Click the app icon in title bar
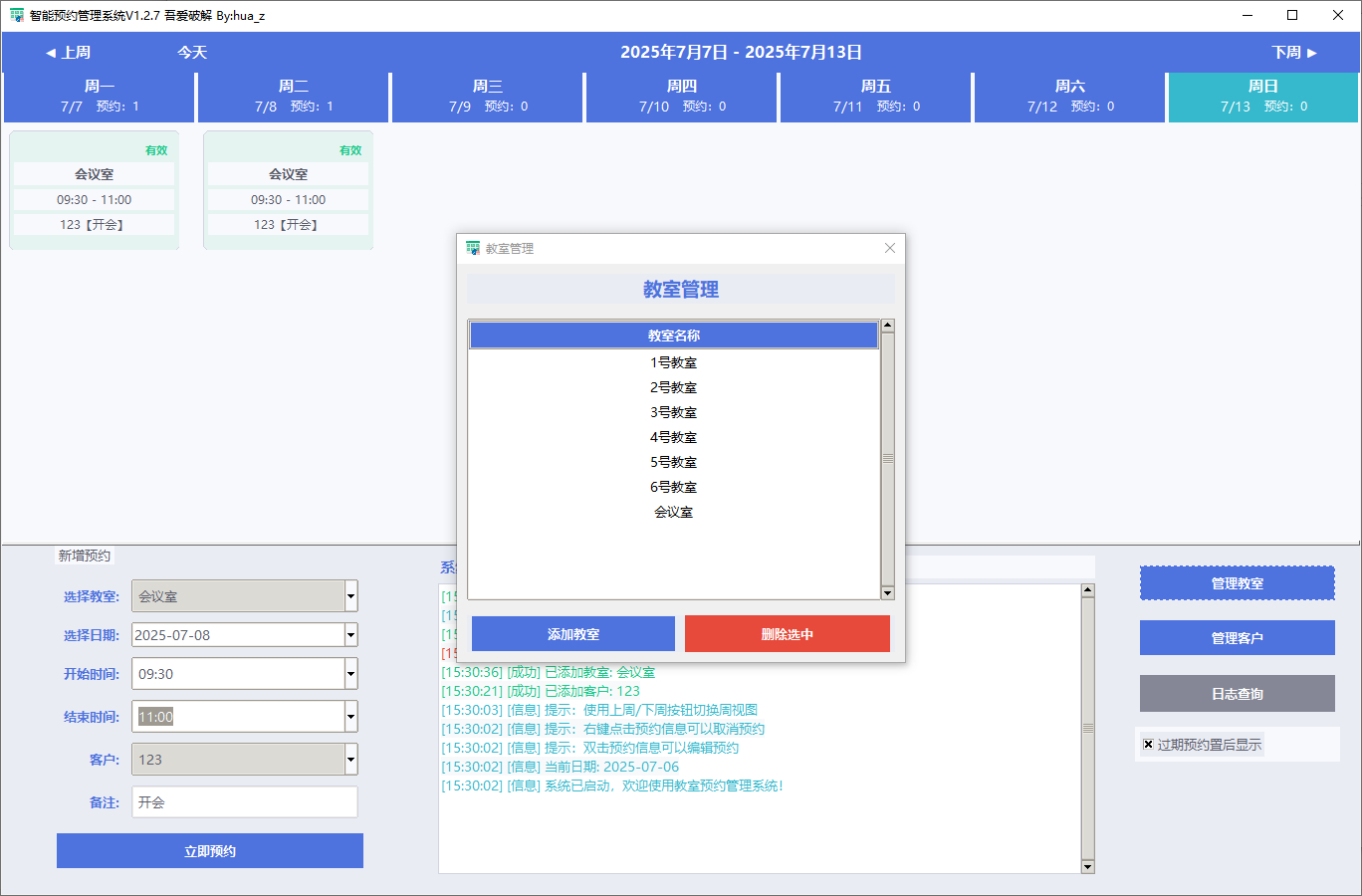 click(x=16, y=15)
